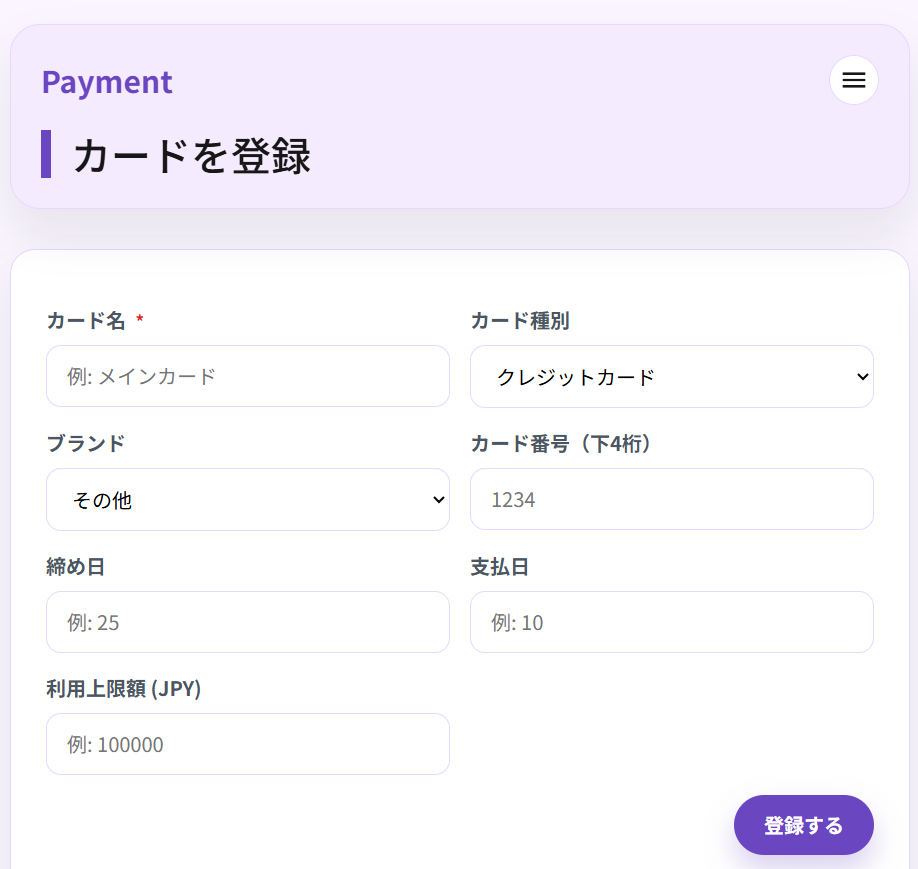The height and width of the screenshot is (869, 918).
Task: Focus the 締め日 input field
Action: (x=247, y=622)
